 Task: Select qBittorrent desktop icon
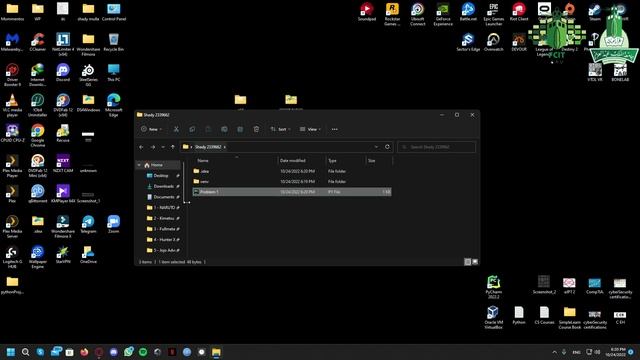(x=38, y=194)
